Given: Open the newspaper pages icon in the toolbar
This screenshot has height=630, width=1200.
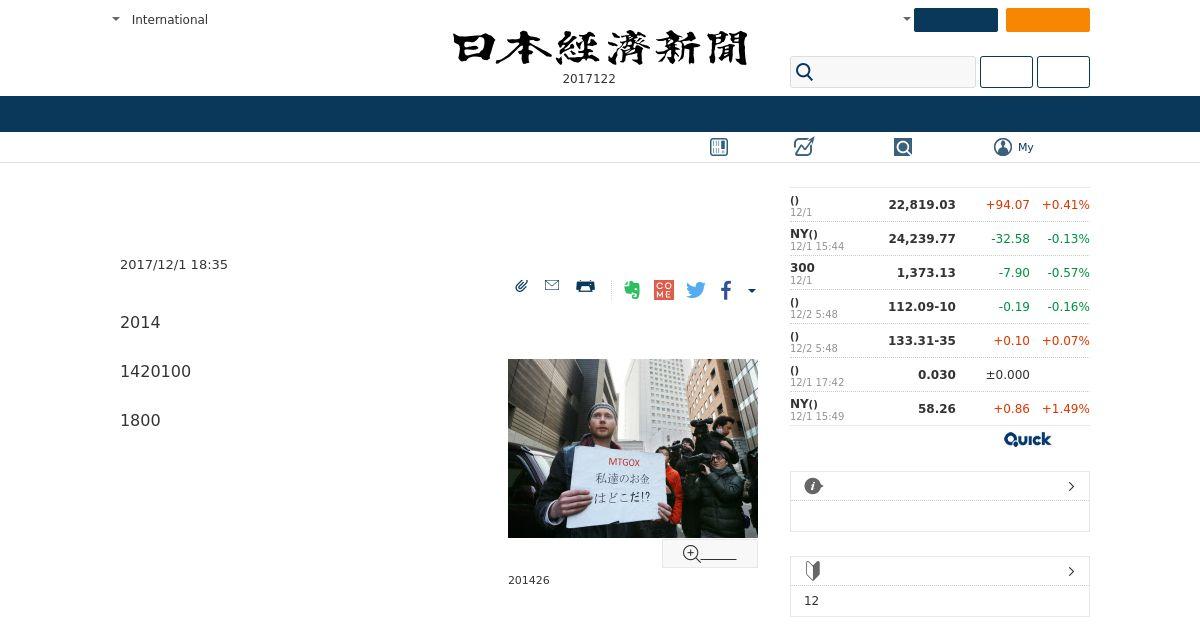Looking at the screenshot, I should click(x=719, y=147).
